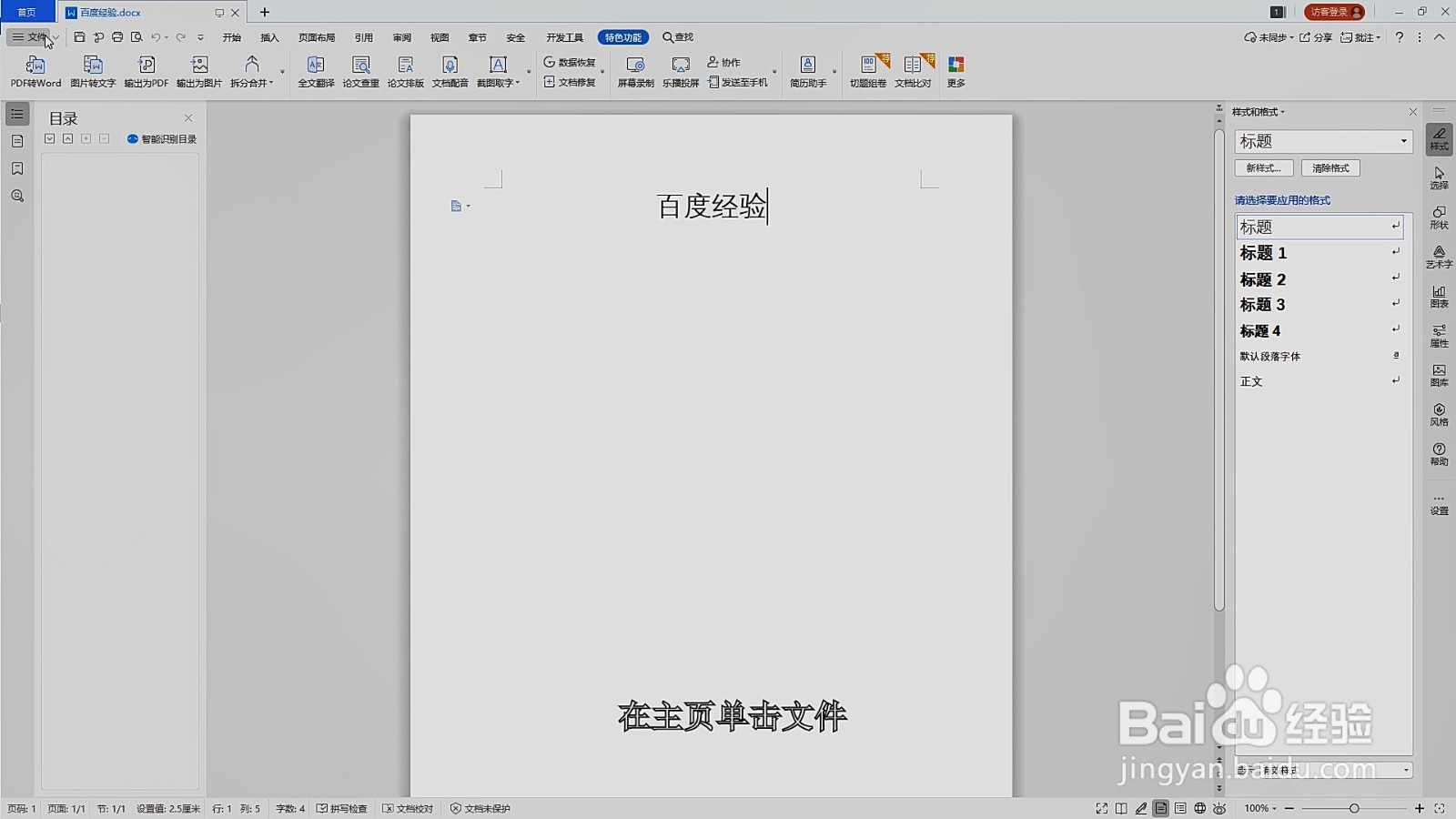Enable eye protection mode in the status bar
This screenshot has width=1456, height=819.
1219,808
